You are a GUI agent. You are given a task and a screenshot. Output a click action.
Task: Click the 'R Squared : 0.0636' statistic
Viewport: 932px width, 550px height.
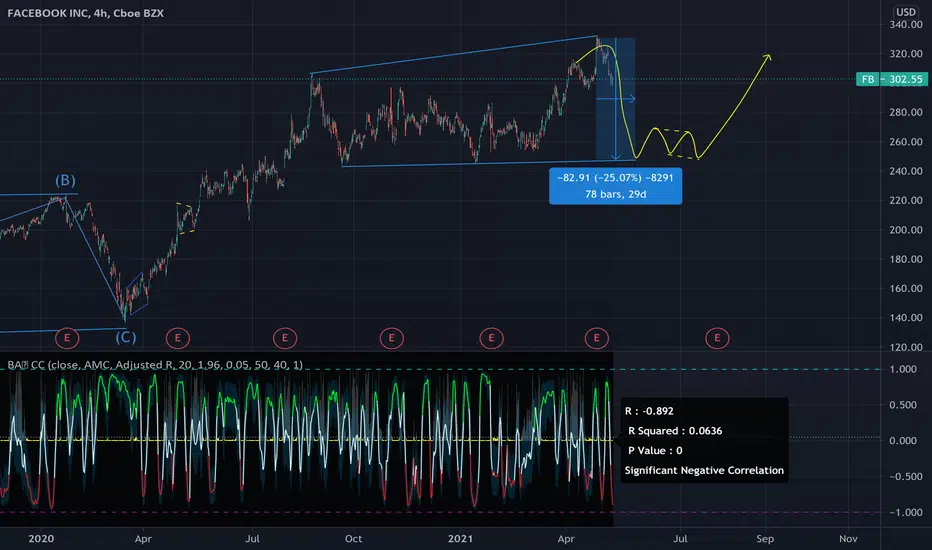click(x=675, y=430)
